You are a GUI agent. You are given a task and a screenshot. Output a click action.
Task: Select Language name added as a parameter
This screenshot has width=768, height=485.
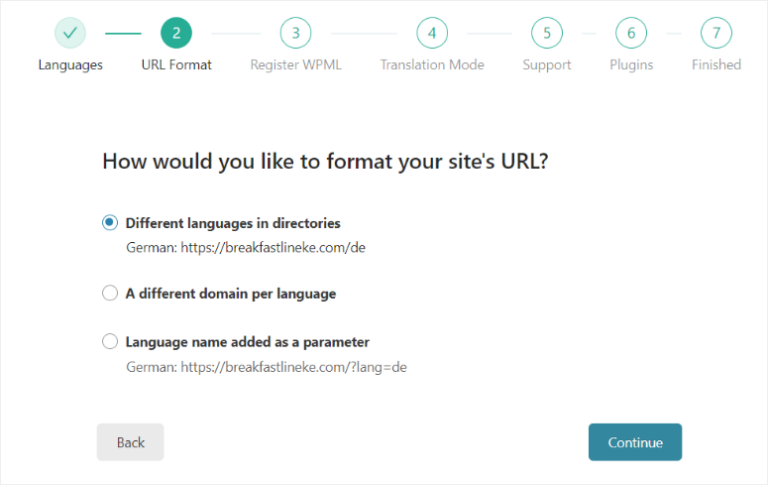click(x=110, y=342)
